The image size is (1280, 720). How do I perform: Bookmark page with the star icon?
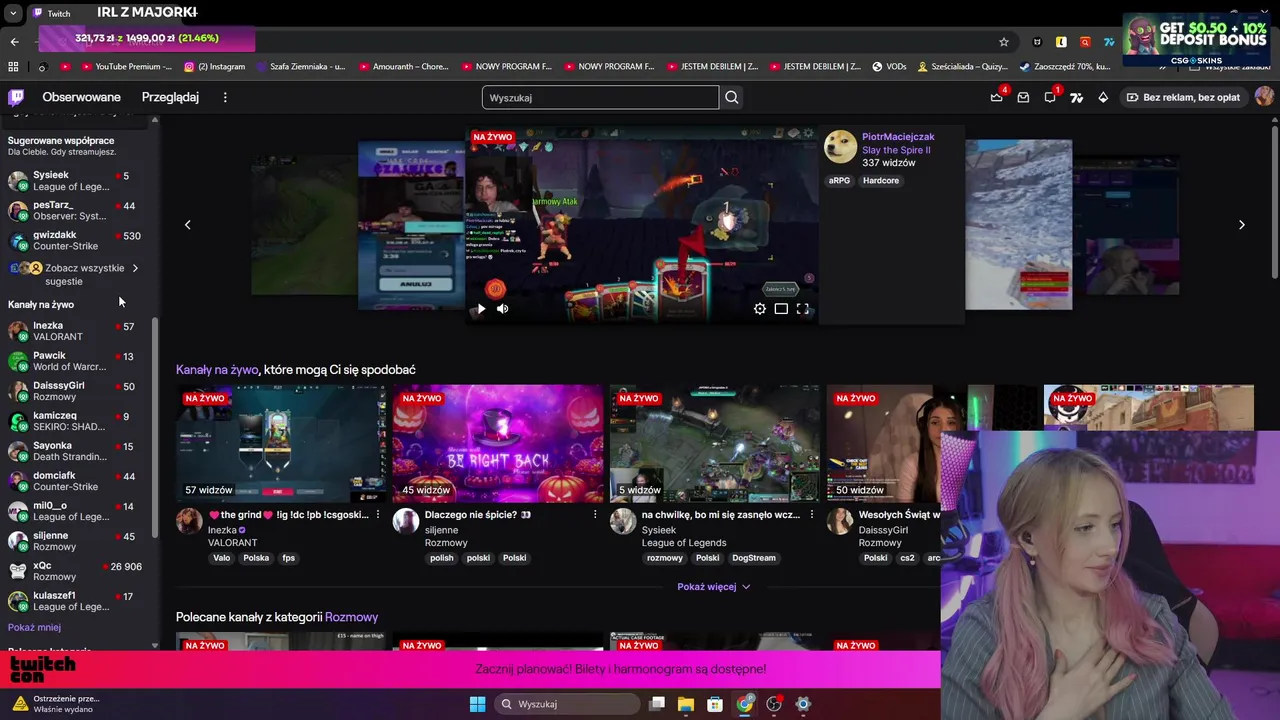pyautogui.click(x=1004, y=42)
